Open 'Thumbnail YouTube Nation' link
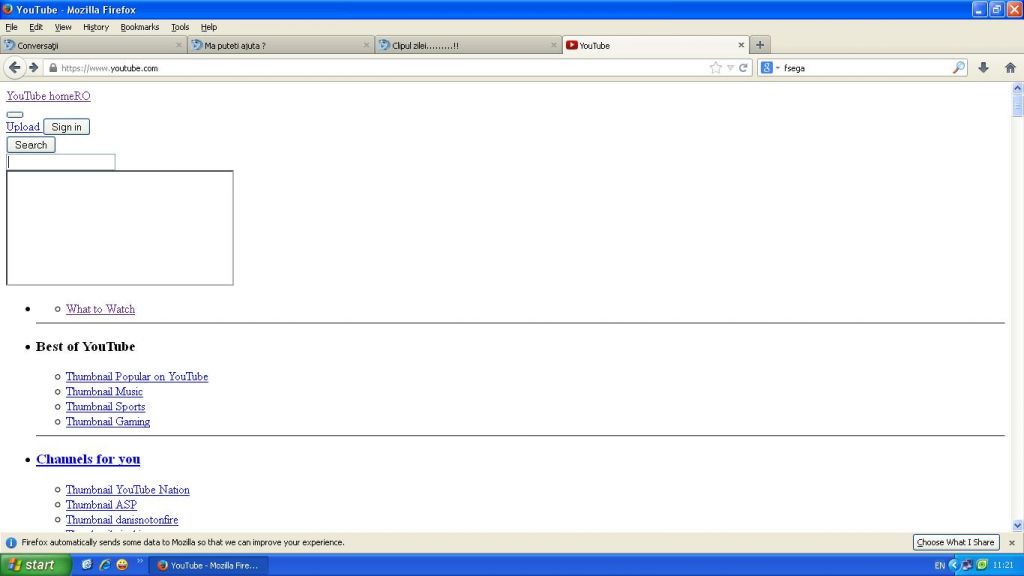This screenshot has width=1024, height=576. tap(127, 490)
